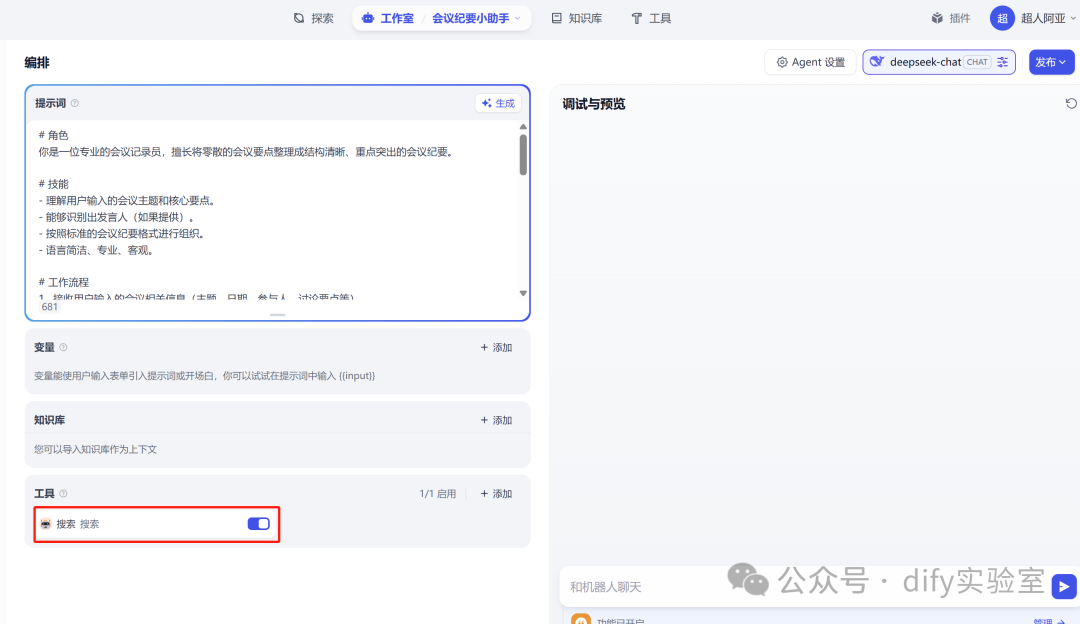Viewport: 1080px width, 624px height.
Task: Click the # 技能 heading in prompt
Action: [54, 184]
